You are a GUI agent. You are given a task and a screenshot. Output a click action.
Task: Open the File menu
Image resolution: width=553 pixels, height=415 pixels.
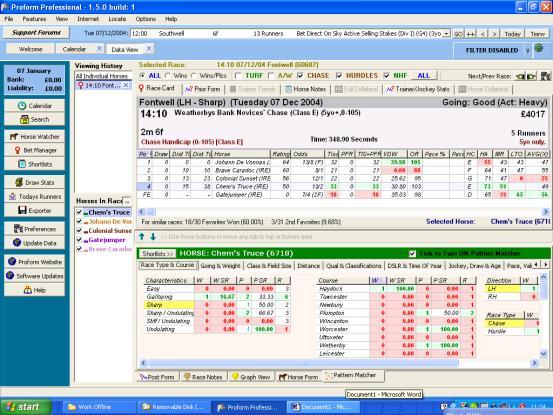(x=9, y=19)
